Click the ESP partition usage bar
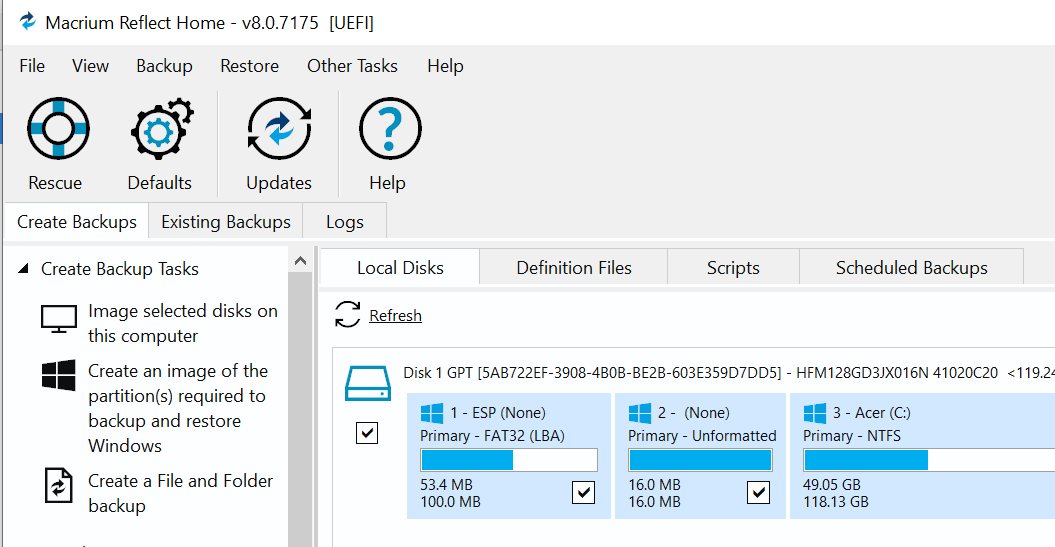 tap(509, 460)
